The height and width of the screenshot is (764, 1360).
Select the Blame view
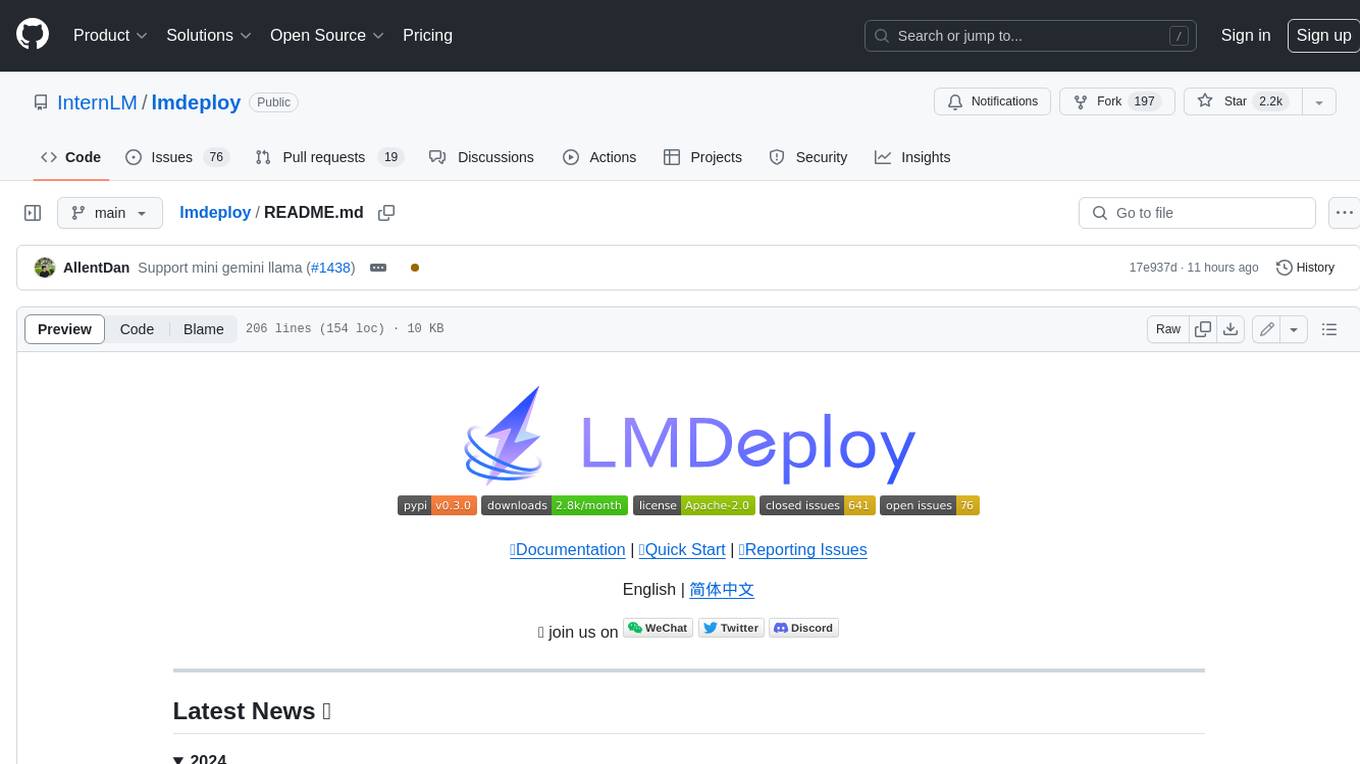pyautogui.click(x=203, y=329)
